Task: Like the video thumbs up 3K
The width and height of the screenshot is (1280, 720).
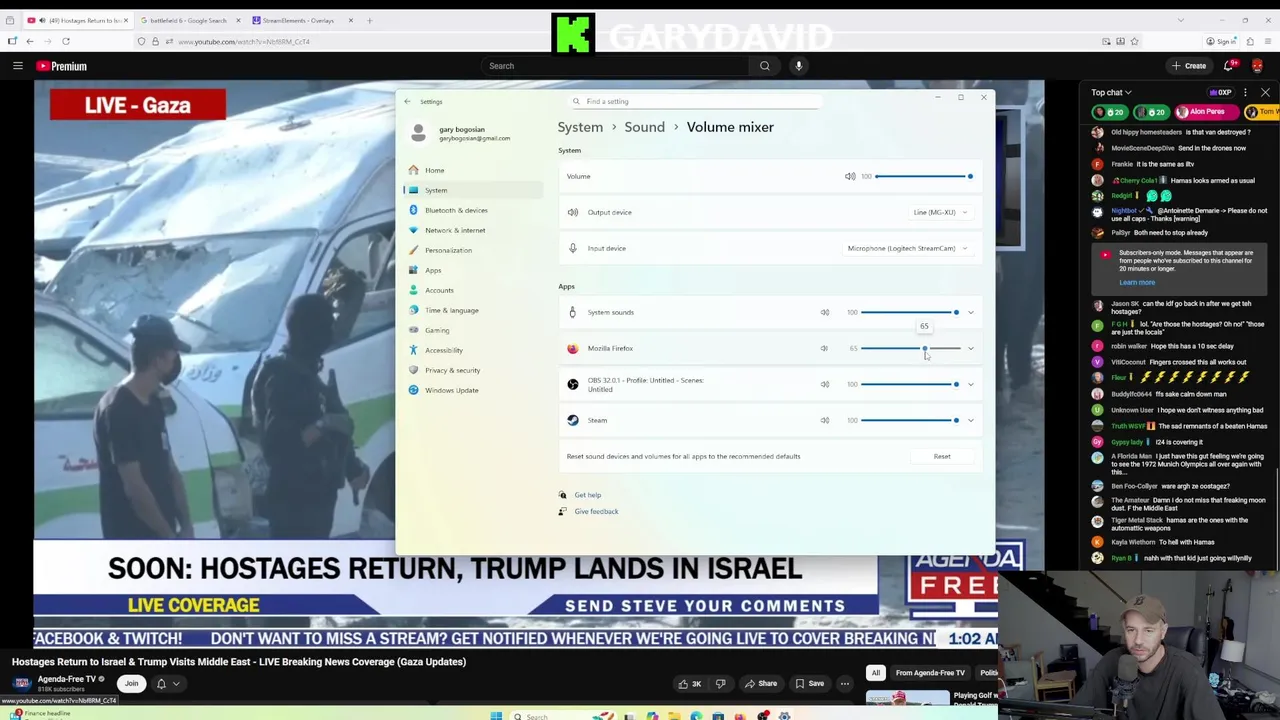Action: tap(690, 684)
